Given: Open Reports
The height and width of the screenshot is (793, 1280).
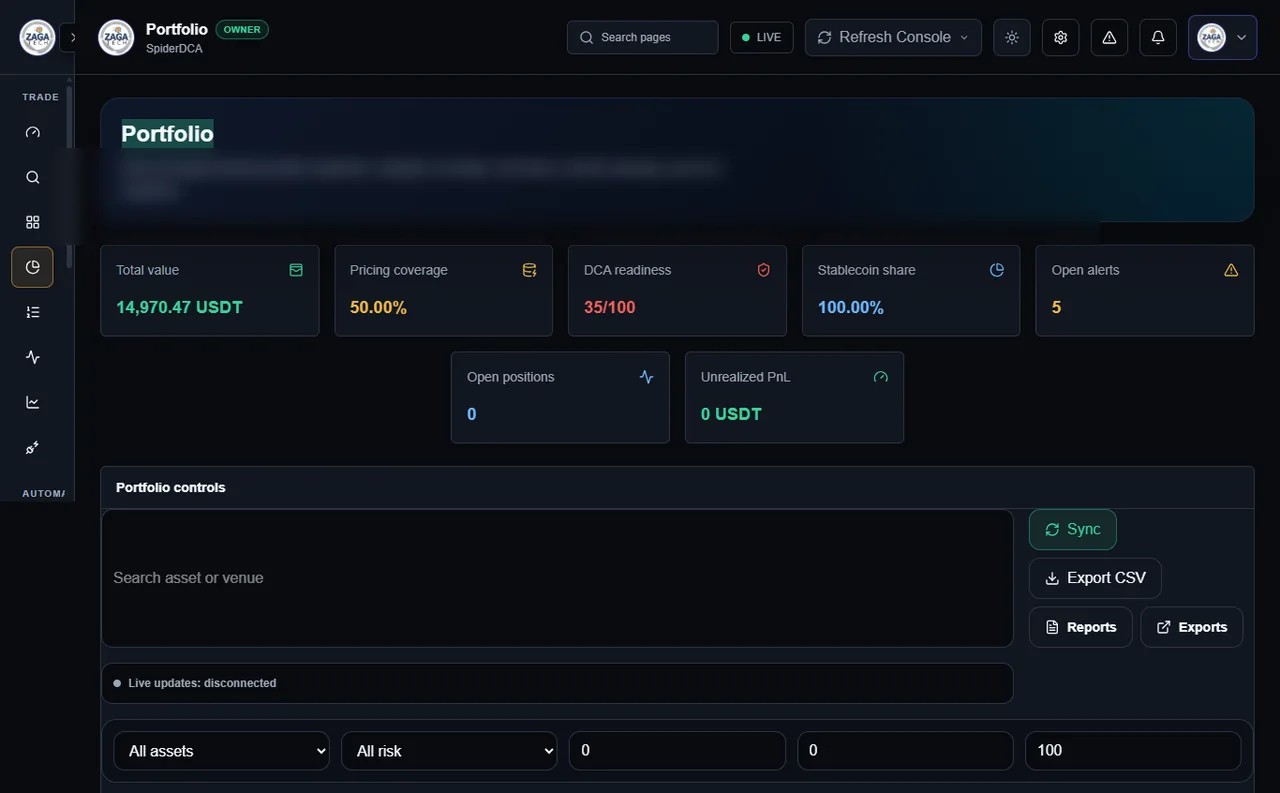Looking at the screenshot, I should 1080,627.
